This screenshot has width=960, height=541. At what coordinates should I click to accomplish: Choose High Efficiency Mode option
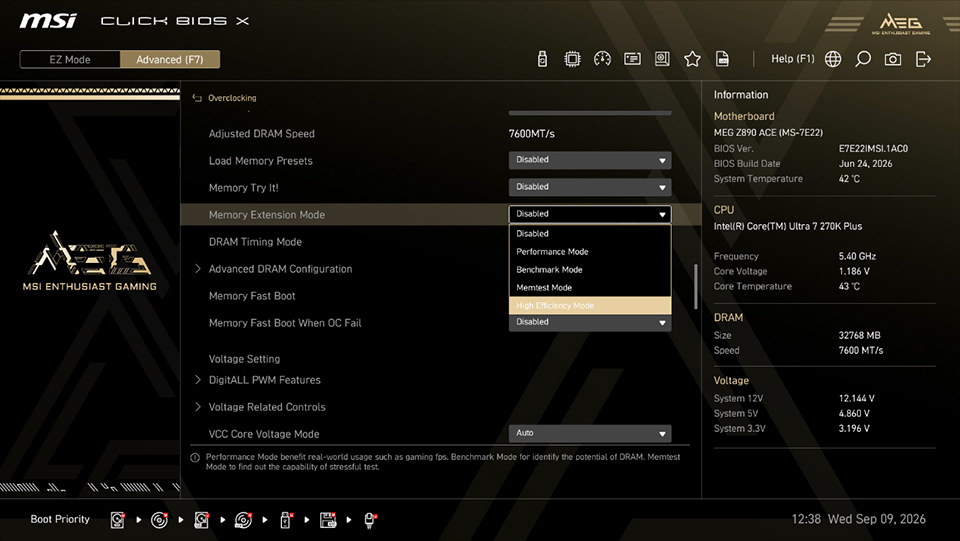[590, 305]
